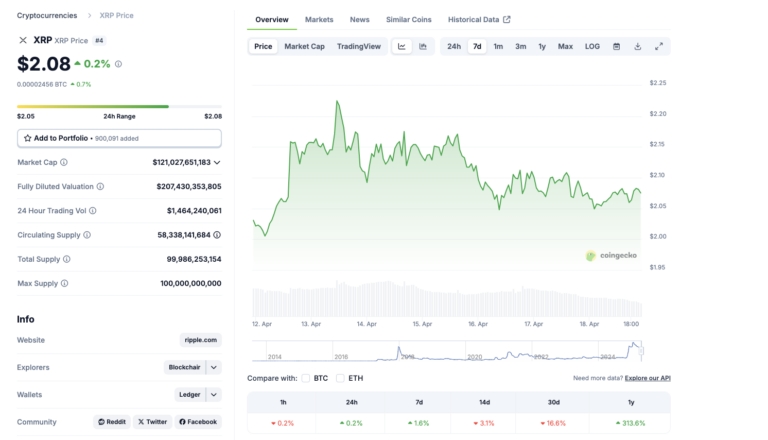The image size is (768, 440).
Task: Click the #4 rank badge
Action: coord(99,41)
